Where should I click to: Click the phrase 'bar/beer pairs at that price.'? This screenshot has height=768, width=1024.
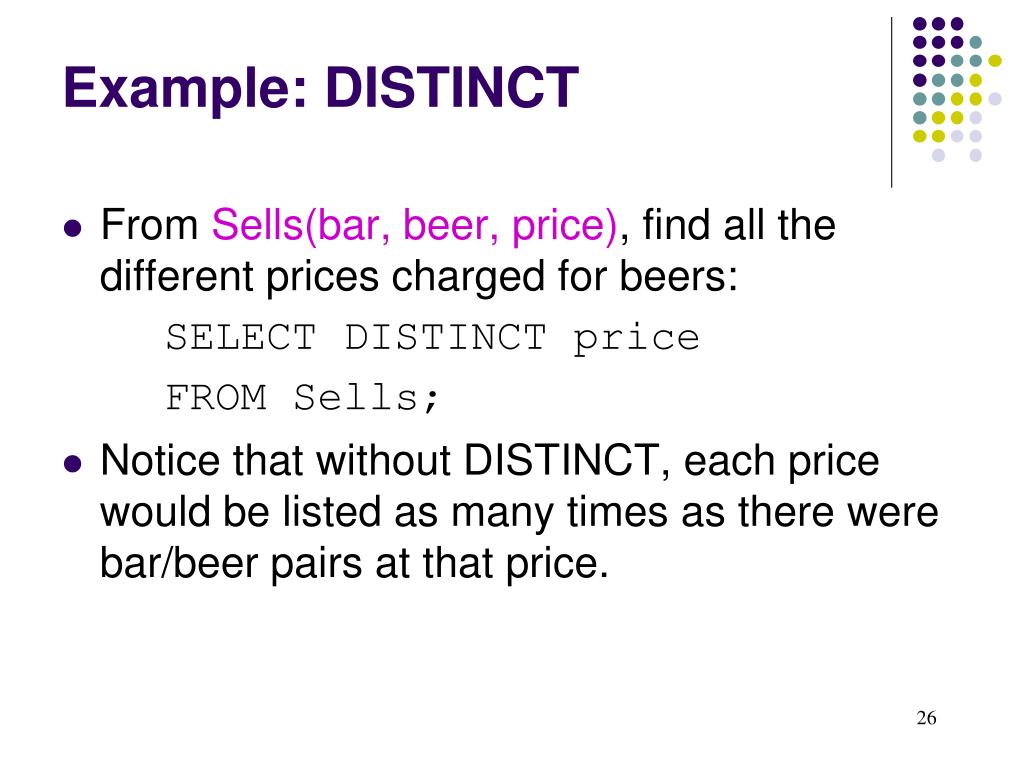[354, 563]
